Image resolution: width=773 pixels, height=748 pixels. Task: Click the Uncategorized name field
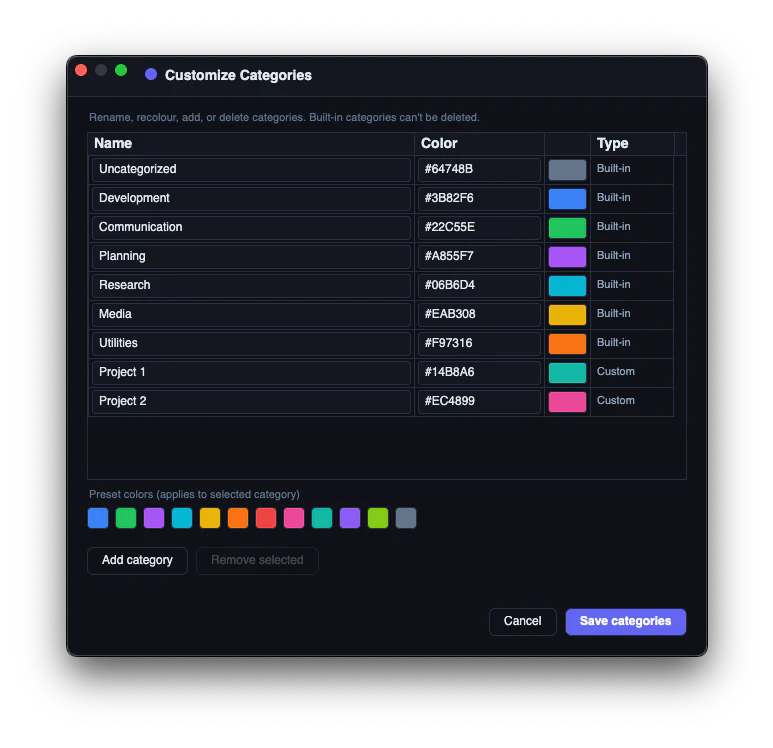(x=251, y=170)
